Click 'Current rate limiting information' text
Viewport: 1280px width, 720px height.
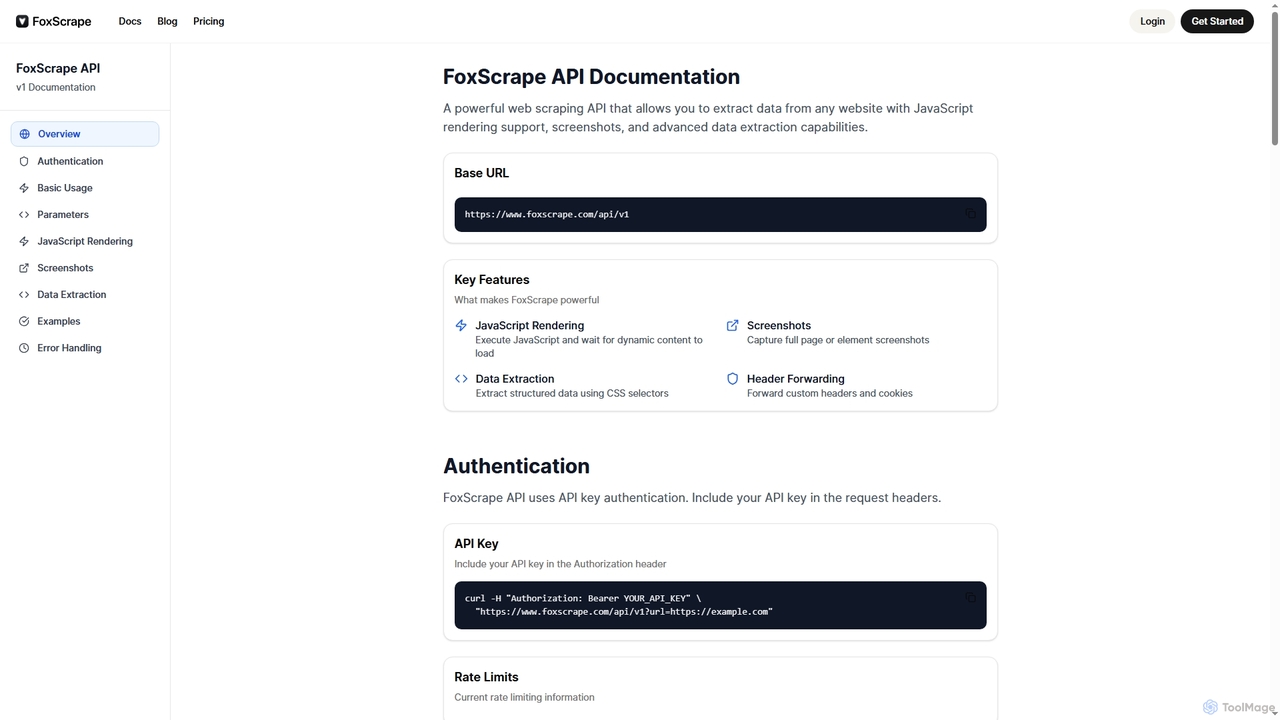coord(524,697)
